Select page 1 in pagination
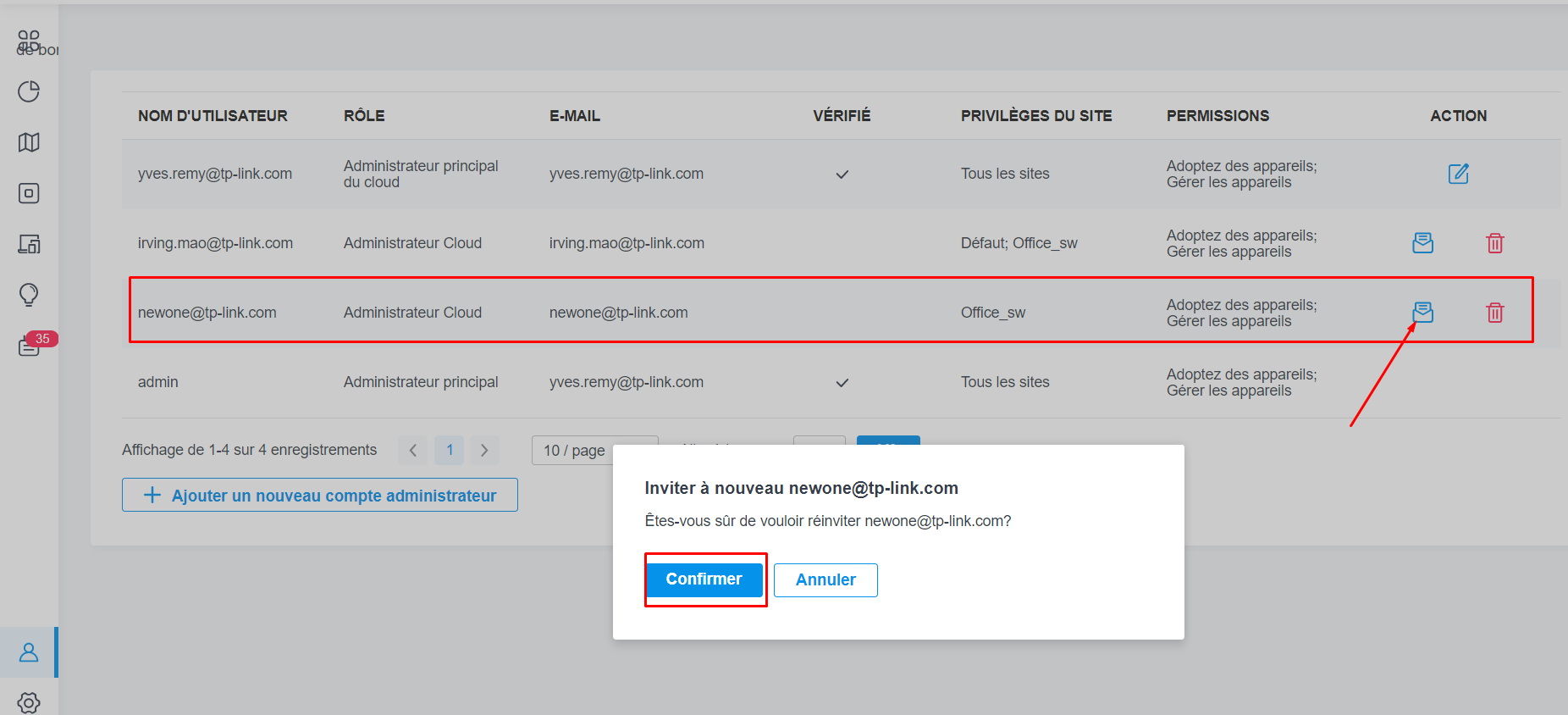1568x715 pixels. point(450,450)
